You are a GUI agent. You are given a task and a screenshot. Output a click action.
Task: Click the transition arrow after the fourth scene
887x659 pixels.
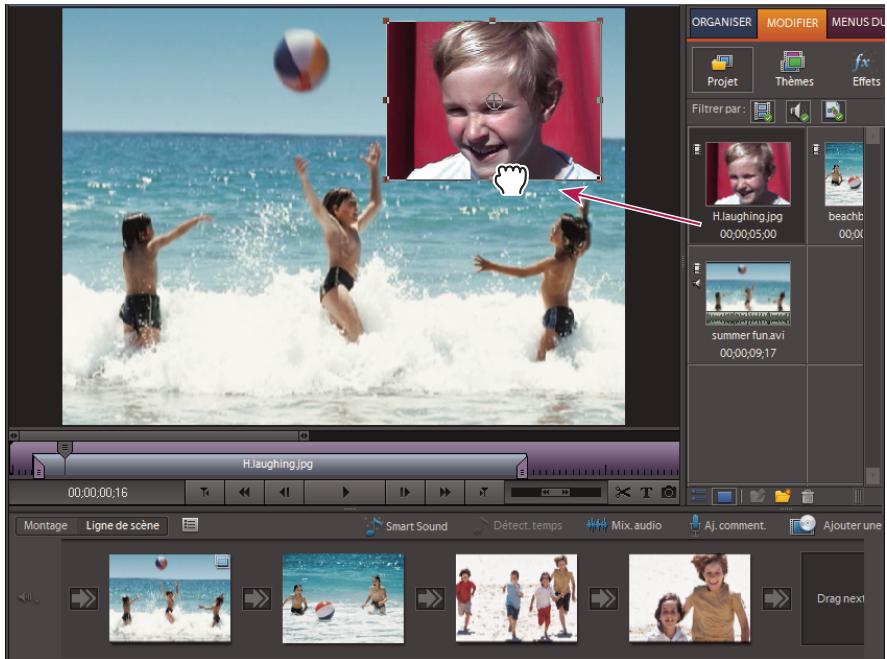(777, 598)
